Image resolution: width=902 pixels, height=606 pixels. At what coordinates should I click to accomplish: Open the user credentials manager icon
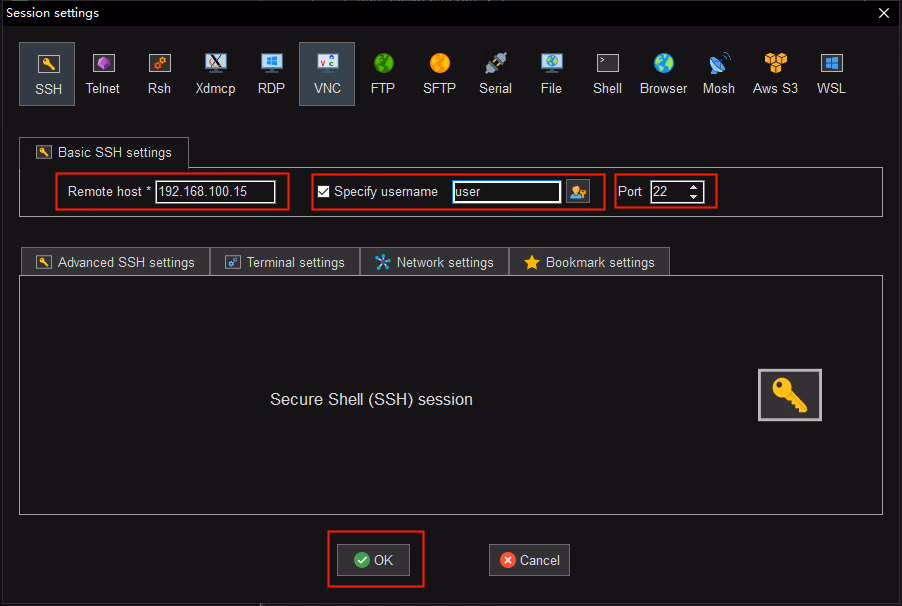[x=578, y=192]
